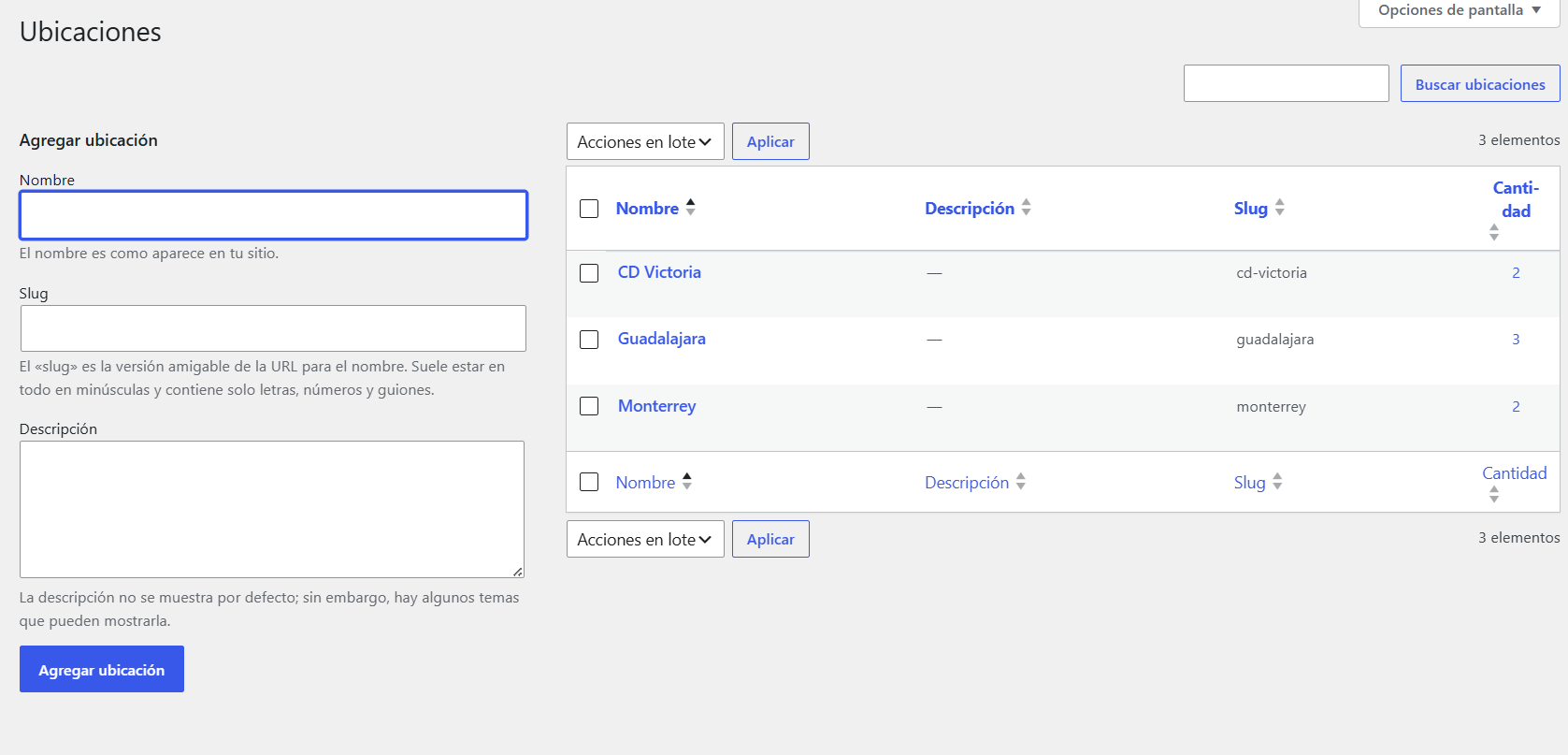Click sort arrows beside header Slug
Image resolution: width=1568 pixels, height=755 pixels.
coord(1279,208)
